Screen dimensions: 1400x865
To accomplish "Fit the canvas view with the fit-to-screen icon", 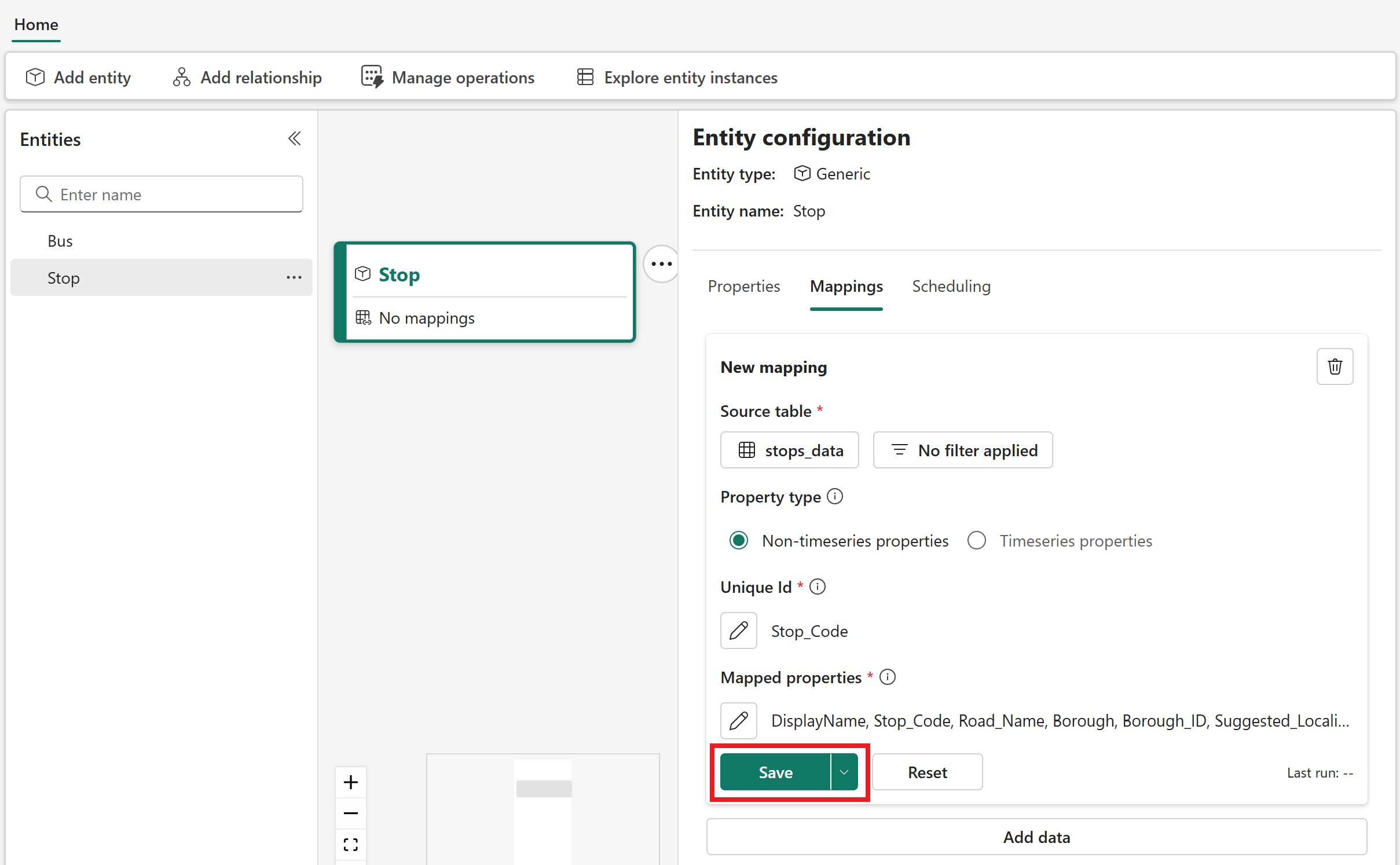I will click(350, 844).
